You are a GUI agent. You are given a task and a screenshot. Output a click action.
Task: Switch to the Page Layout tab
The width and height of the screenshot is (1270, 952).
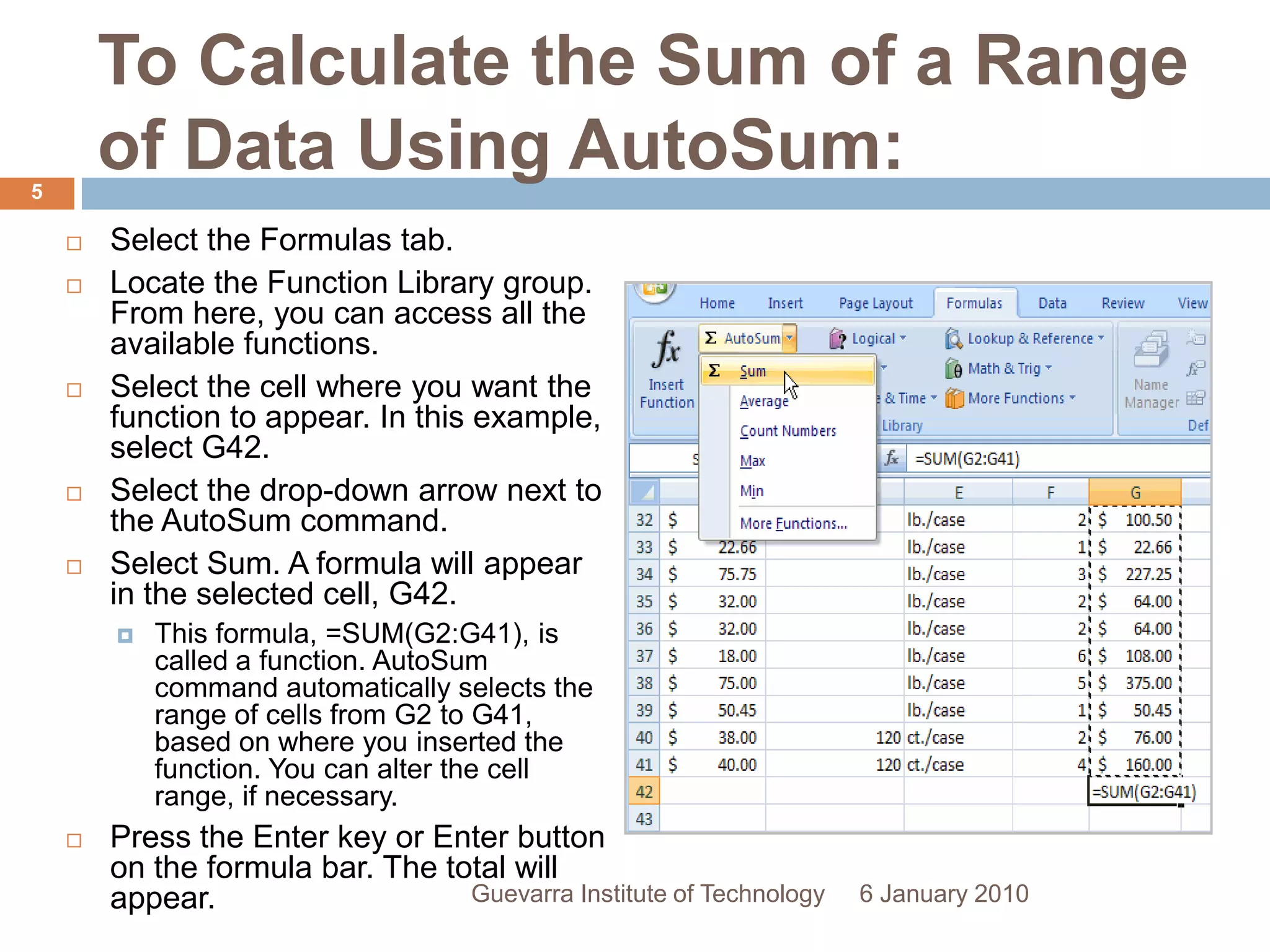(876, 303)
